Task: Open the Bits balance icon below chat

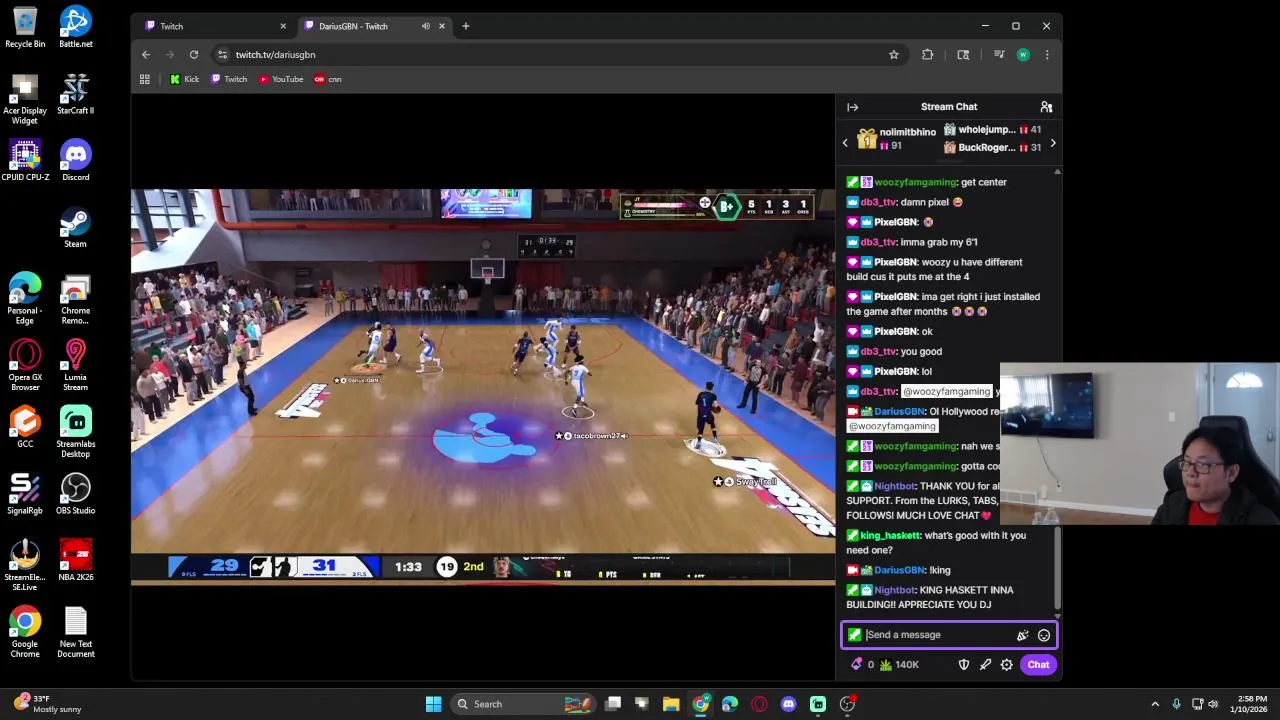Action: click(x=857, y=665)
